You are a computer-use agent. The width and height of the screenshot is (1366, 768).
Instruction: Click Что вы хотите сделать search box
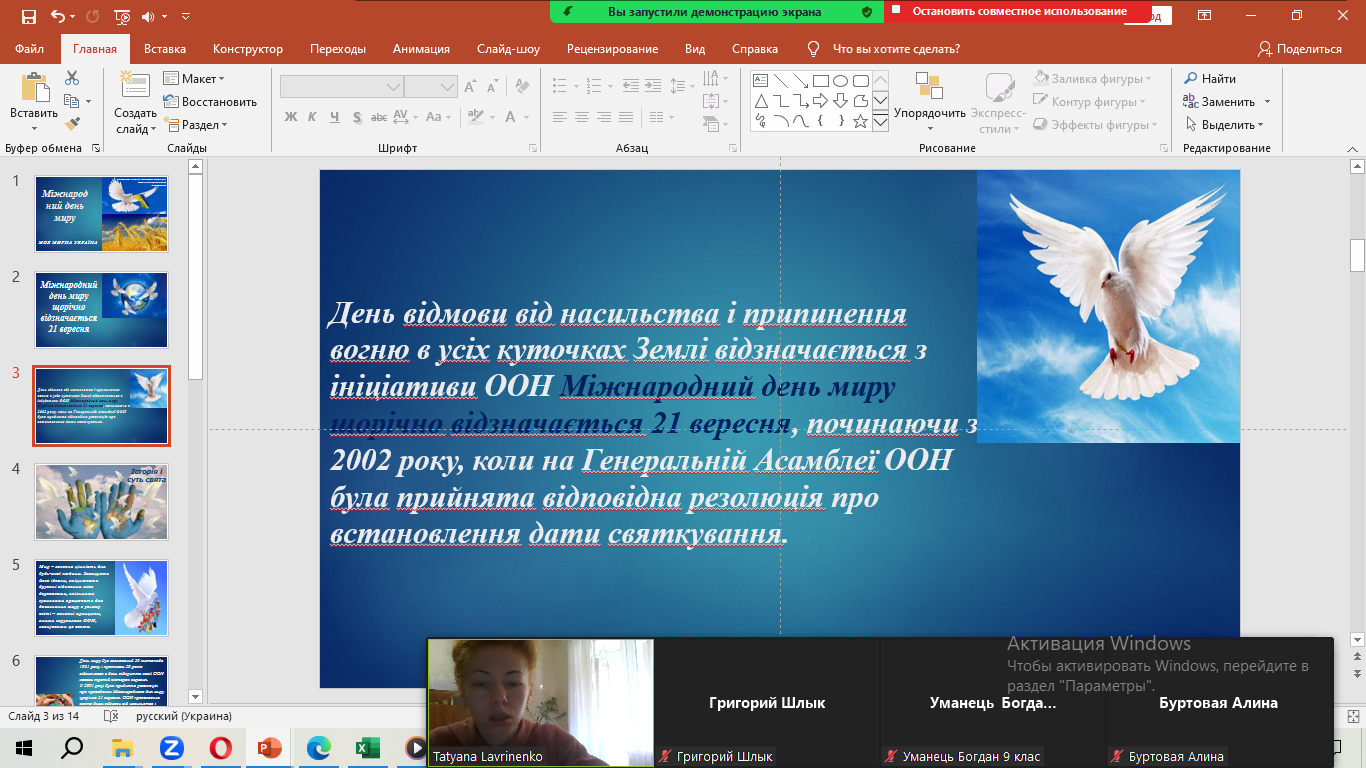click(896, 49)
